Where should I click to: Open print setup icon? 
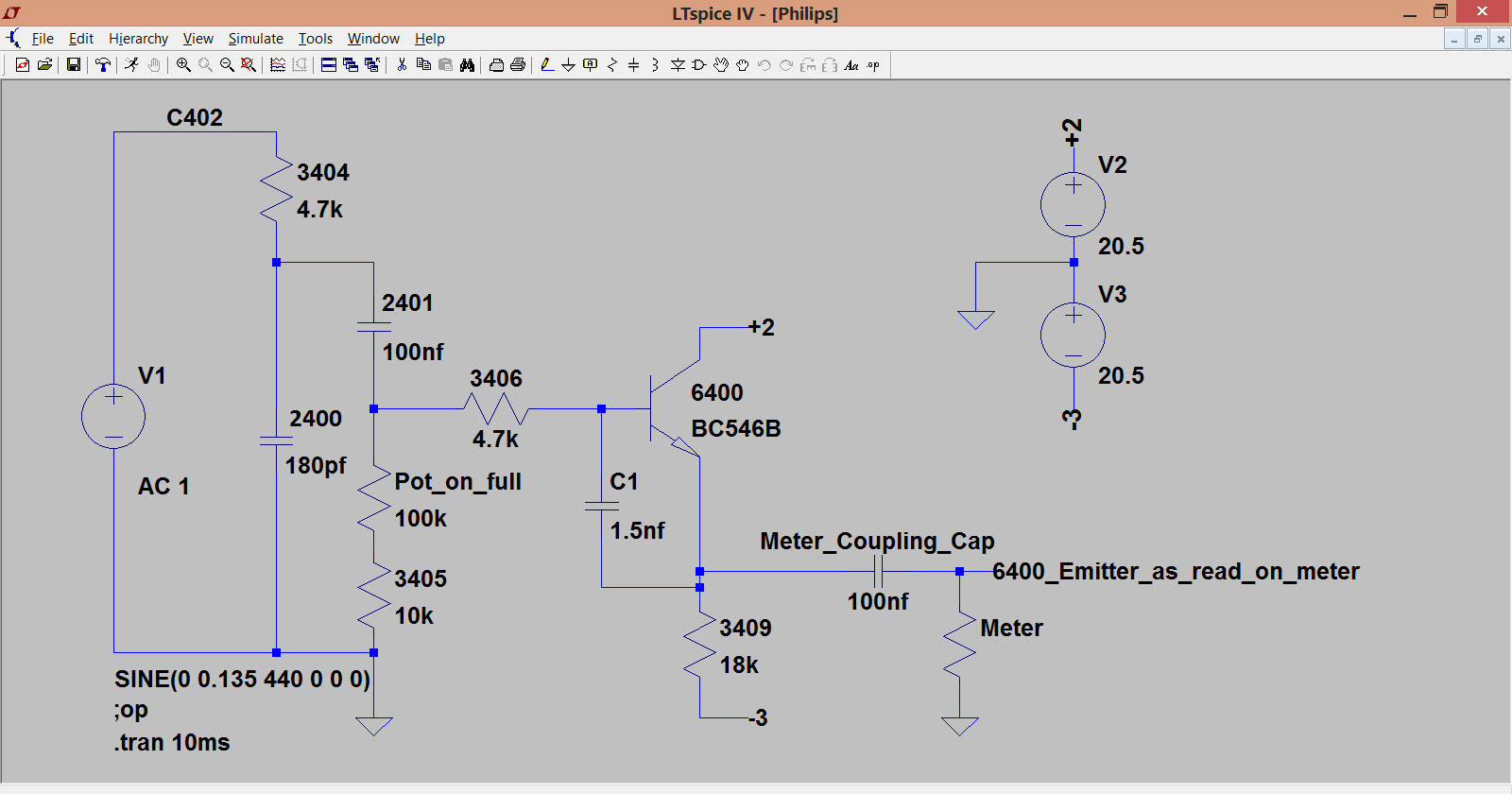496,65
